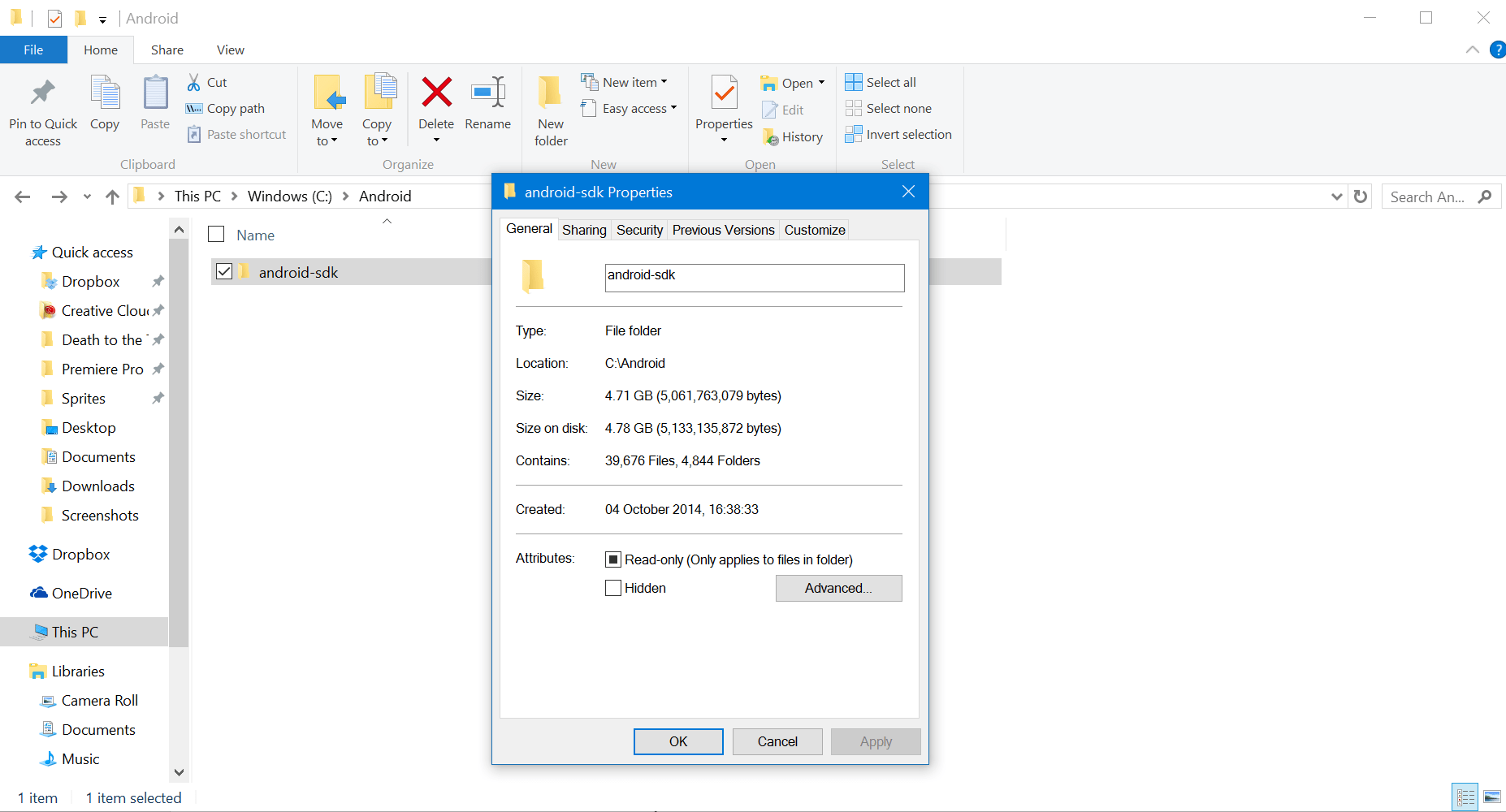This screenshot has height=812, width=1506.
Task: Open folder History from the ribbon
Action: [x=793, y=136]
